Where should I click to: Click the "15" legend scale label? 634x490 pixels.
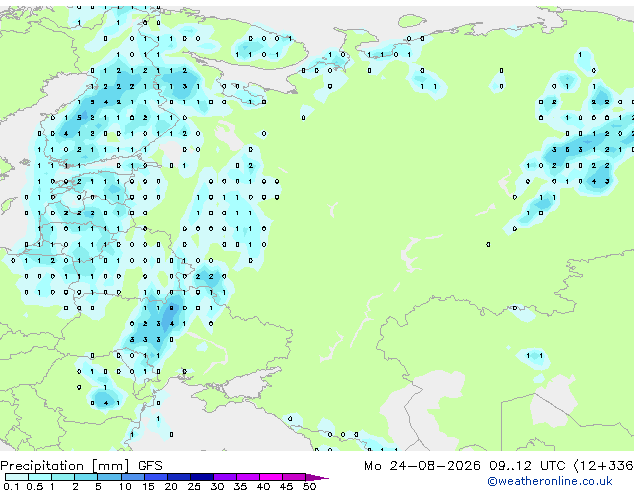coord(148,486)
